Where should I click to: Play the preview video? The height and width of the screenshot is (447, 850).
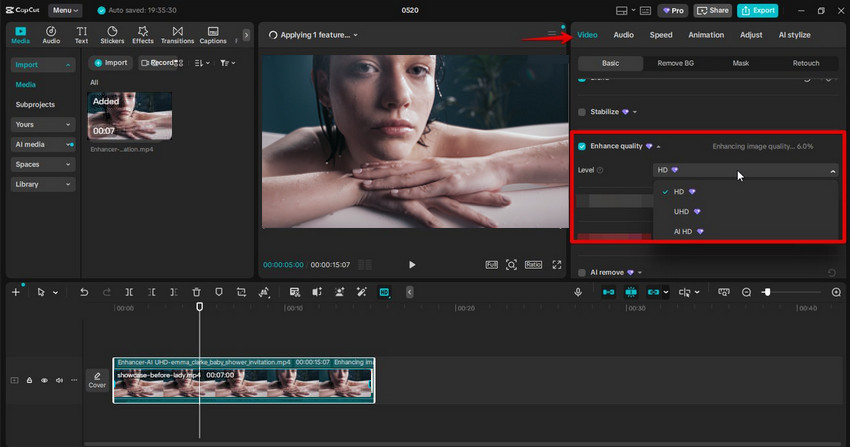pos(412,264)
